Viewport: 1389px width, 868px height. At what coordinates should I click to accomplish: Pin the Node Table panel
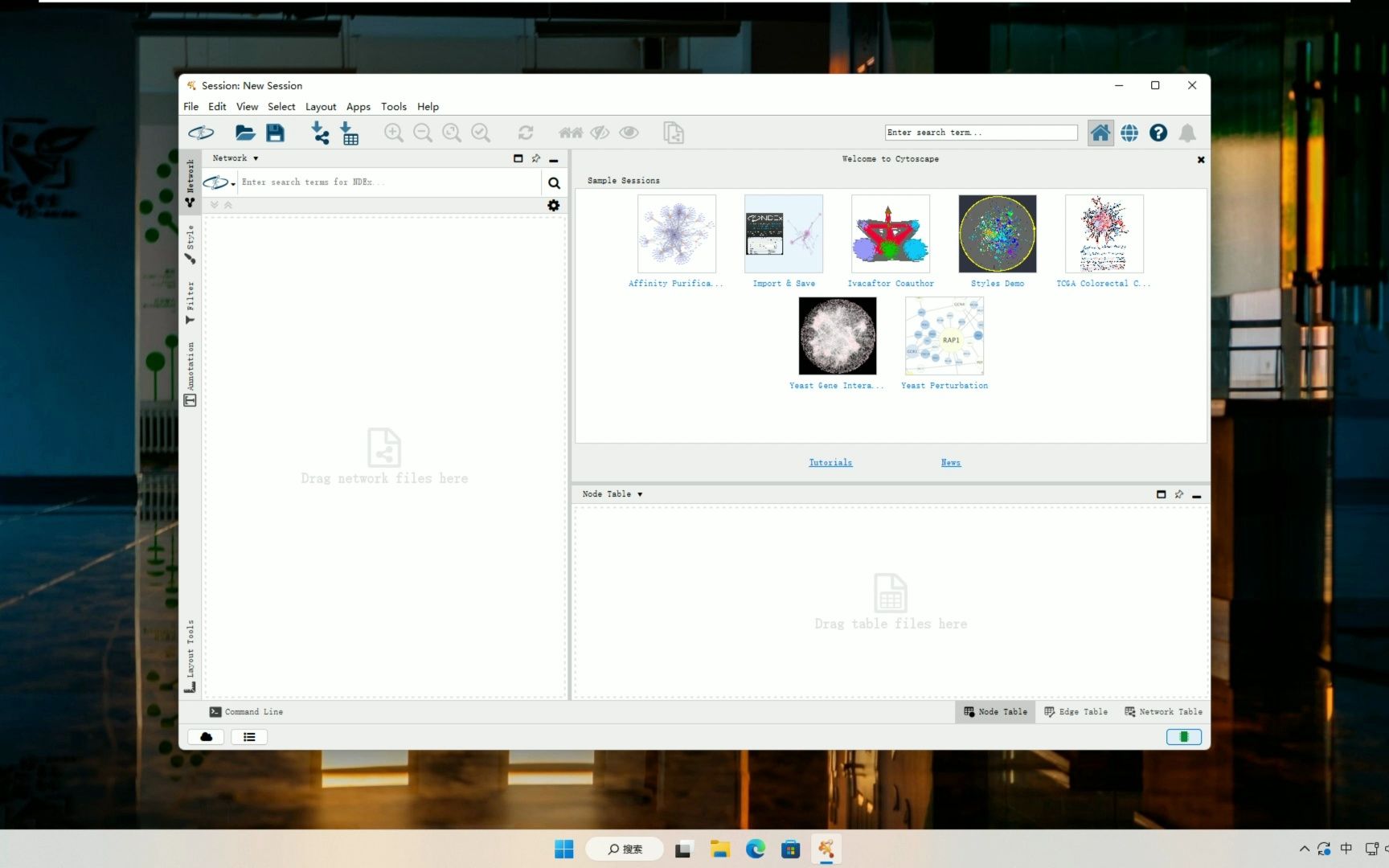1179,494
